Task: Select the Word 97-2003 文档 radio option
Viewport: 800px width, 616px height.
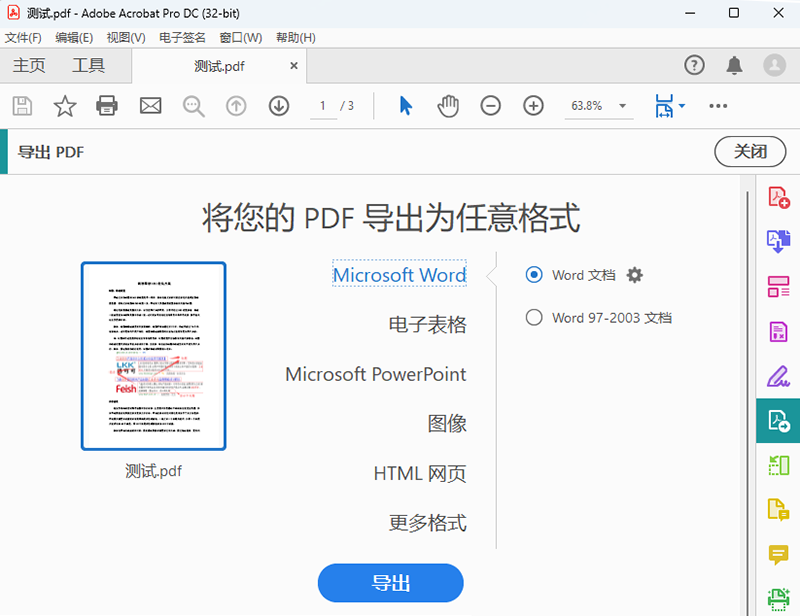Action: (534, 317)
